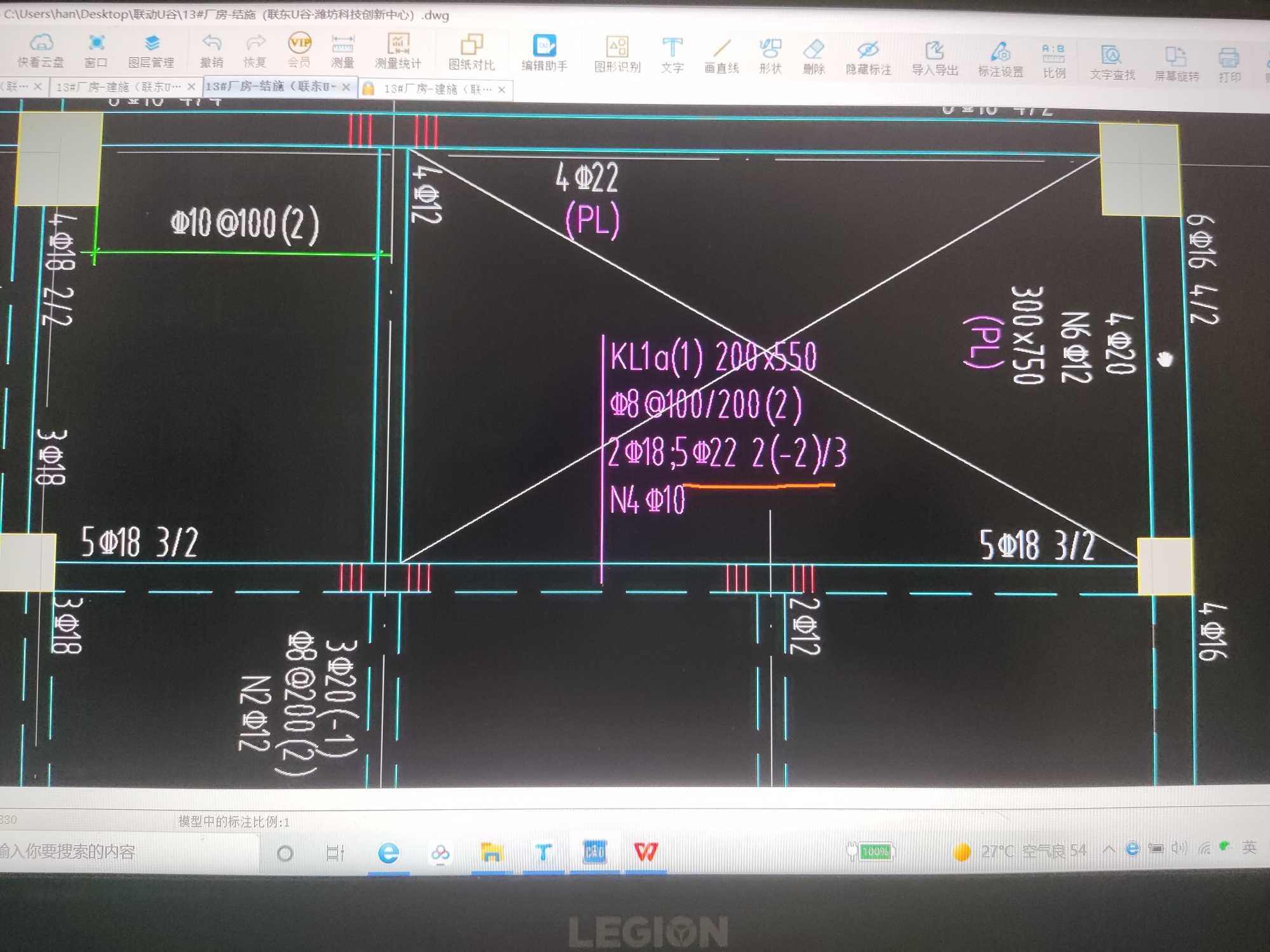Close the second 13#厂房-建施 tab
1270x952 pixels.
191,86
